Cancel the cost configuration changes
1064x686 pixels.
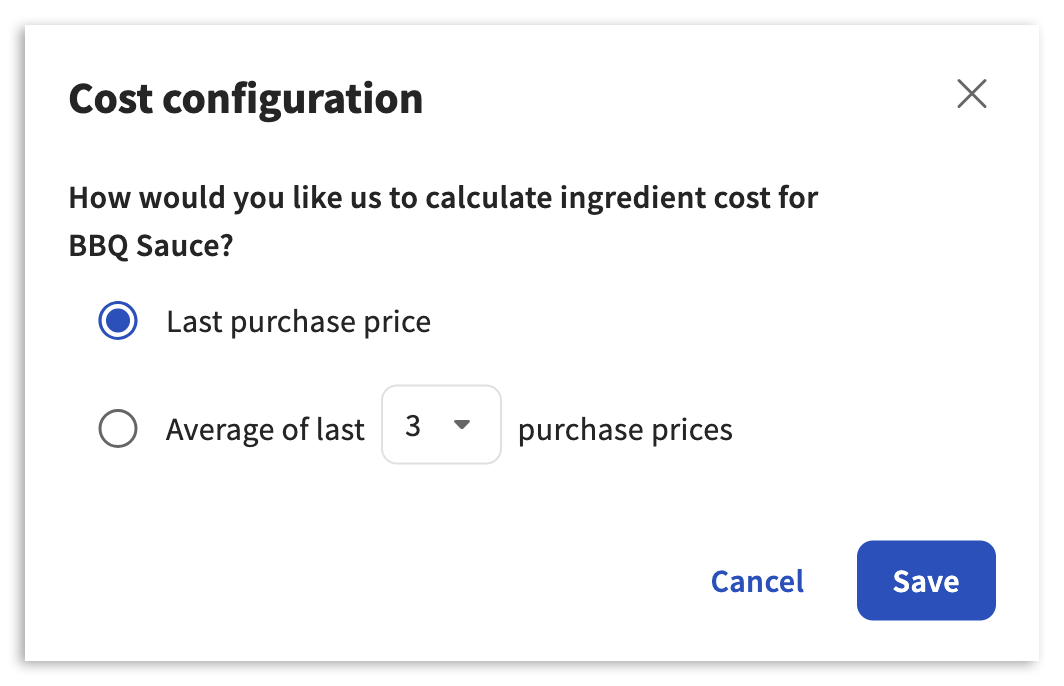tap(757, 581)
